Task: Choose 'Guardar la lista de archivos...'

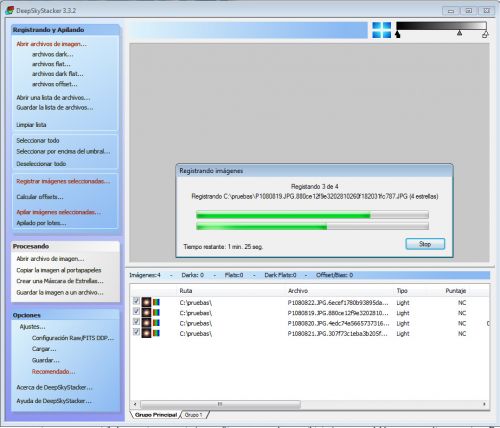Action: tap(55, 108)
